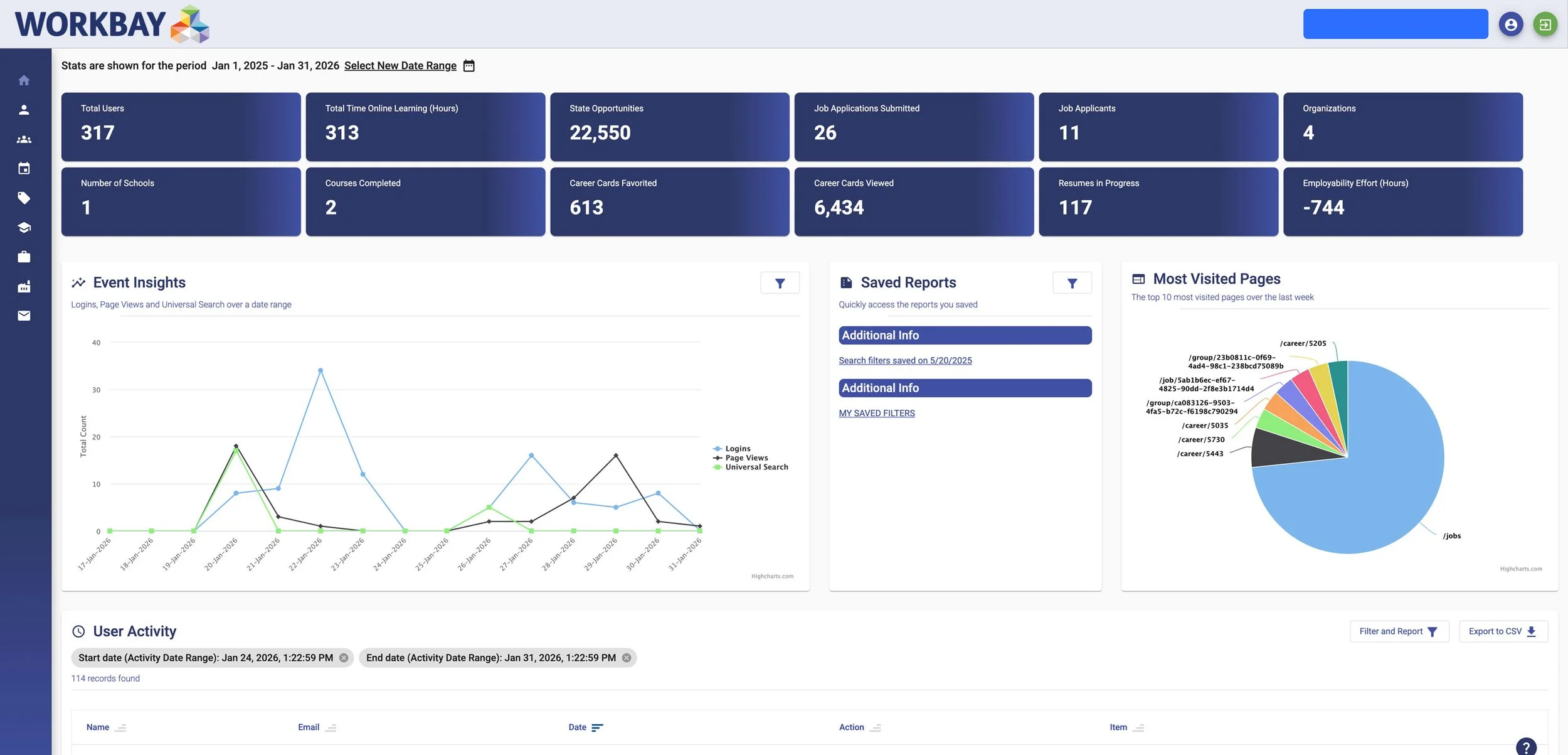Click the mail envelope sidebar icon
This screenshot has height=755, width=1568.
coord(24,316)
